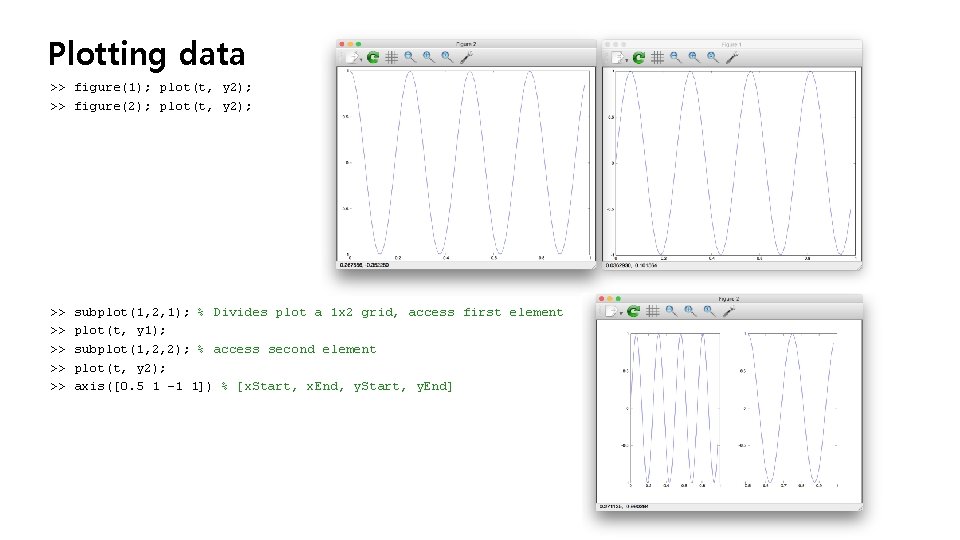
Task: Maximize the subplot figure window
Action: [618, 299]
